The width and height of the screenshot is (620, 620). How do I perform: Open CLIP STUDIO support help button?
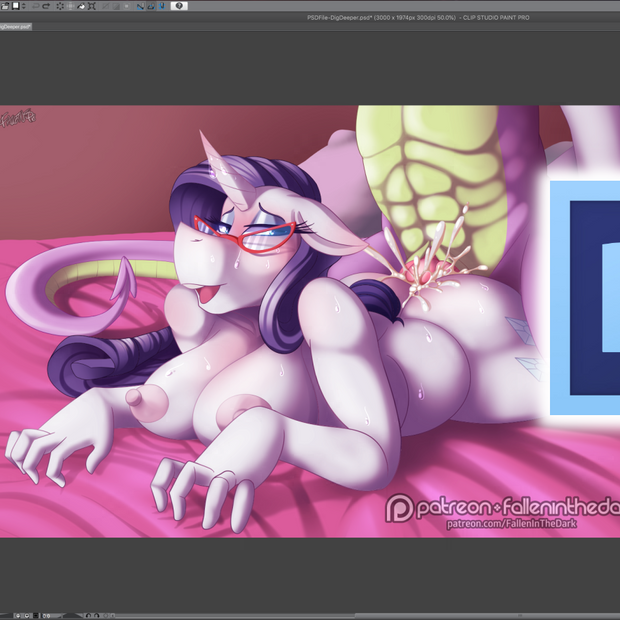tap(179, 6)
